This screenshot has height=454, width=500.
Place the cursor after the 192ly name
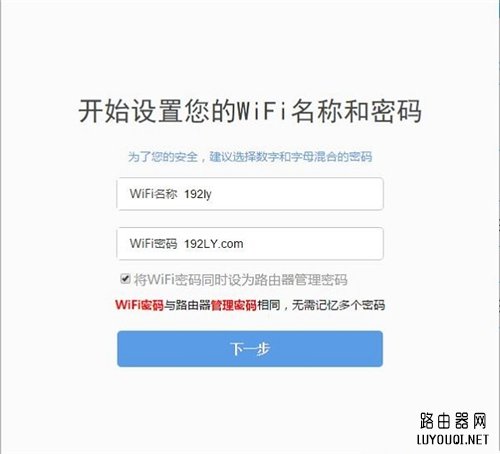(x=212, y=194)
